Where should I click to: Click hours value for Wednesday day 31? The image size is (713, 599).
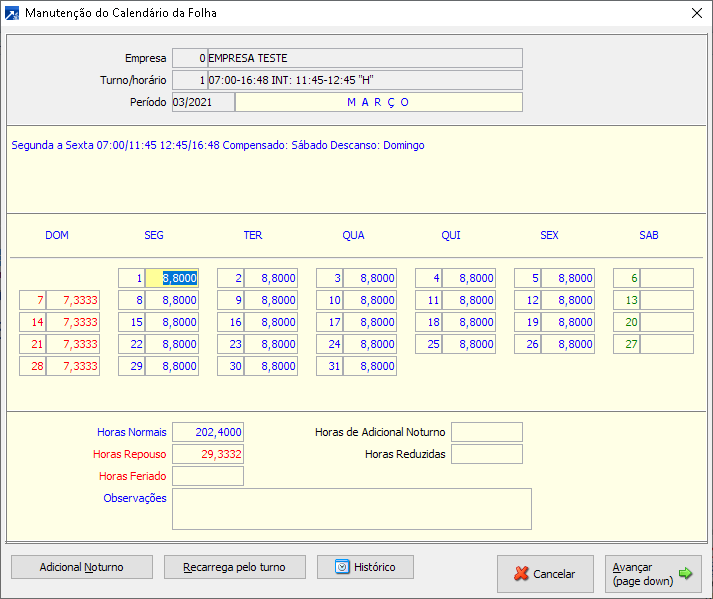click(x=370, y=366)
